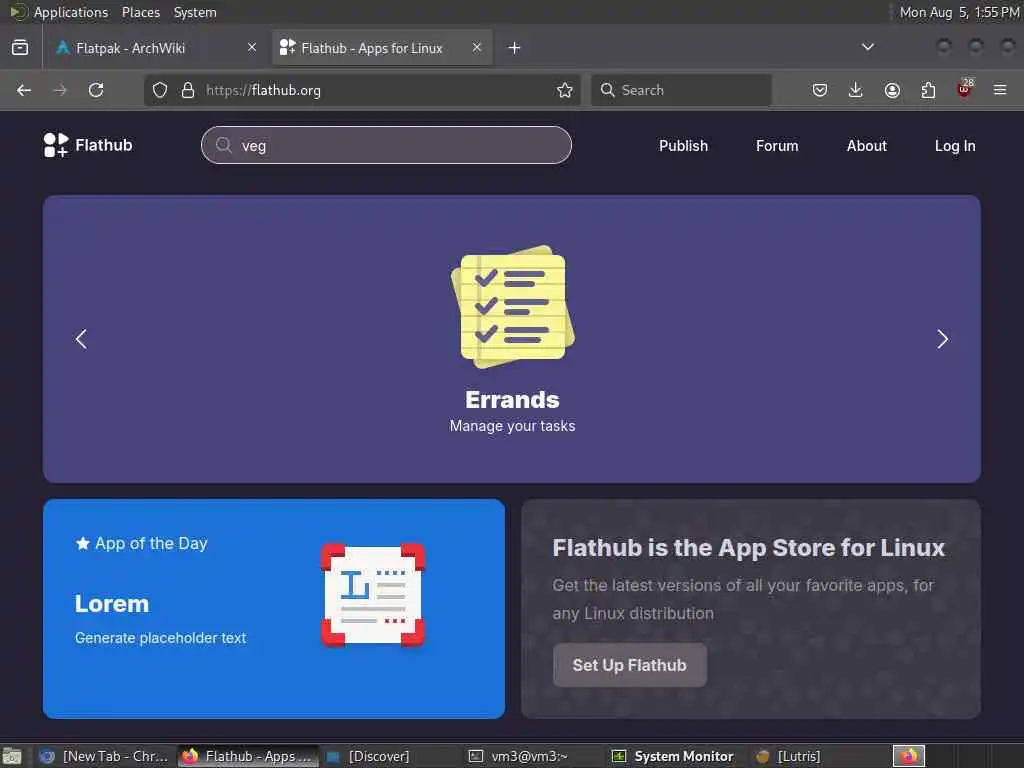
Task: Focus the Firefox Search box
Action: tap(681, 90)
